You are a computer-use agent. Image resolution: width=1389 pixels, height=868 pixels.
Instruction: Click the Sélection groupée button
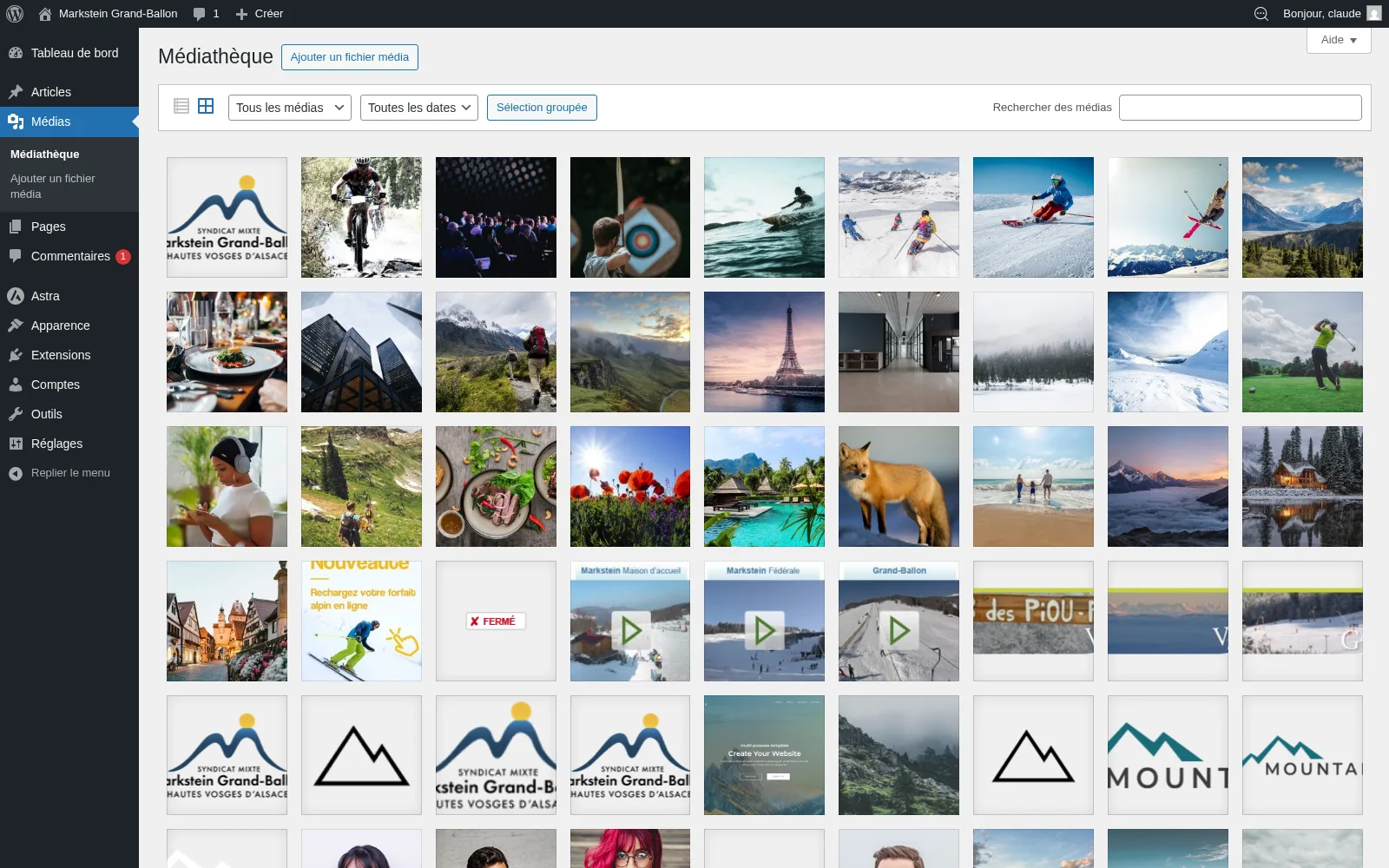(x=542, y=108)
